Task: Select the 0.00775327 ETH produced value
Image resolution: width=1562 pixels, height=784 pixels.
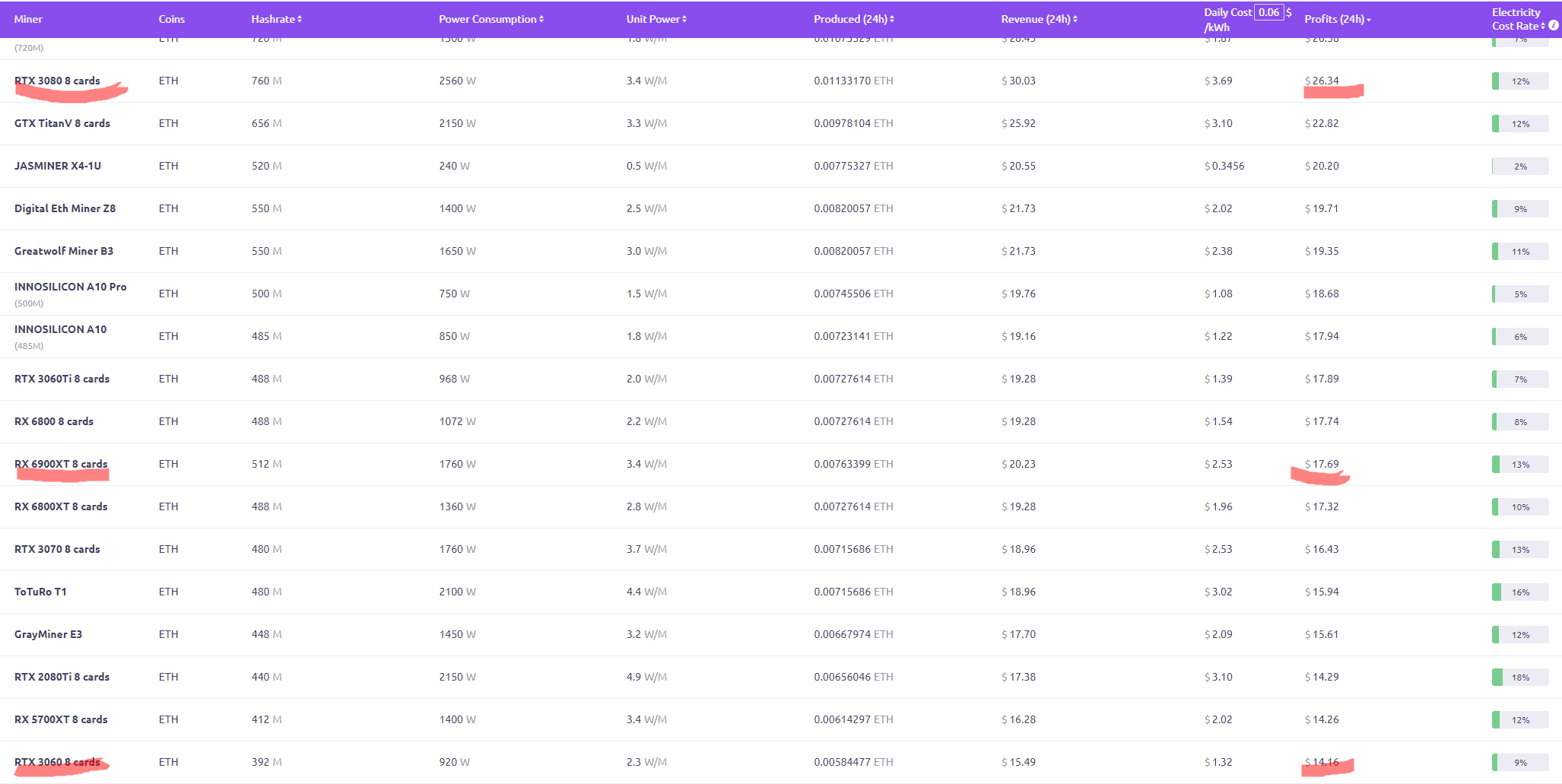Action: tap(854, 166)
